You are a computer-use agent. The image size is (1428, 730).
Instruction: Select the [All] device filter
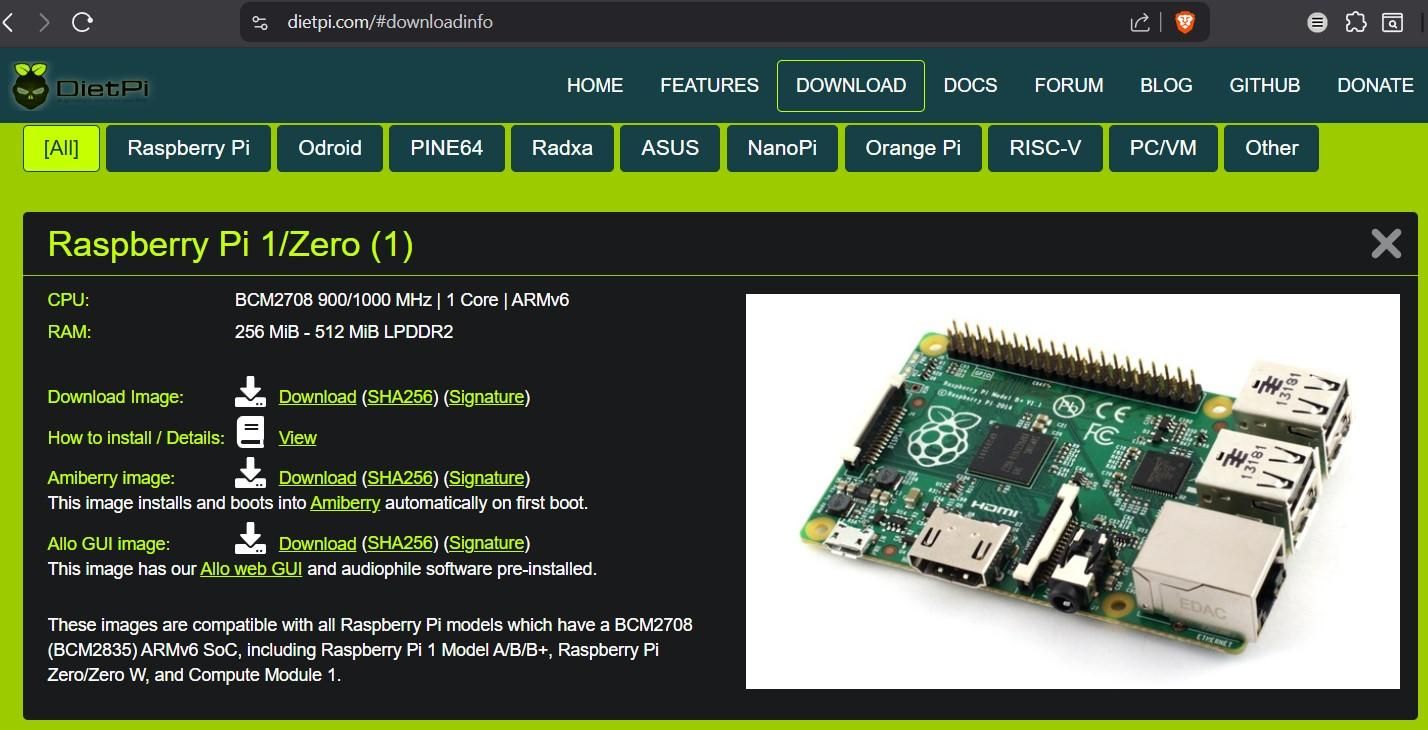coord(62,148)
